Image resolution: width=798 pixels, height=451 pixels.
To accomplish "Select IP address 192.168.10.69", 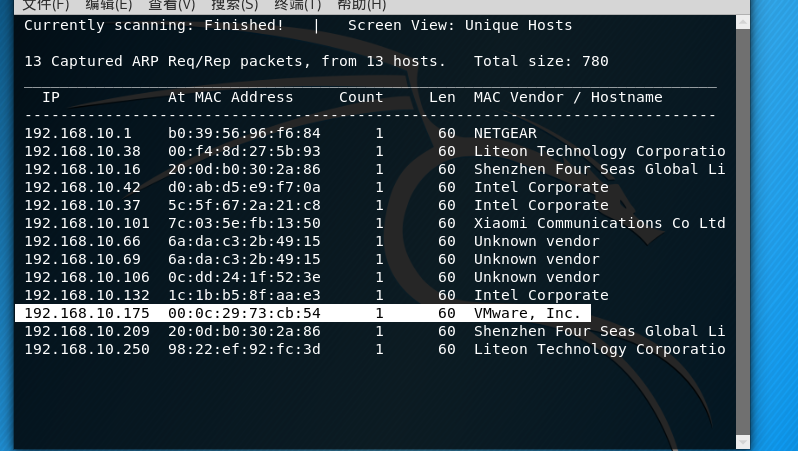I will click(82, 259).
